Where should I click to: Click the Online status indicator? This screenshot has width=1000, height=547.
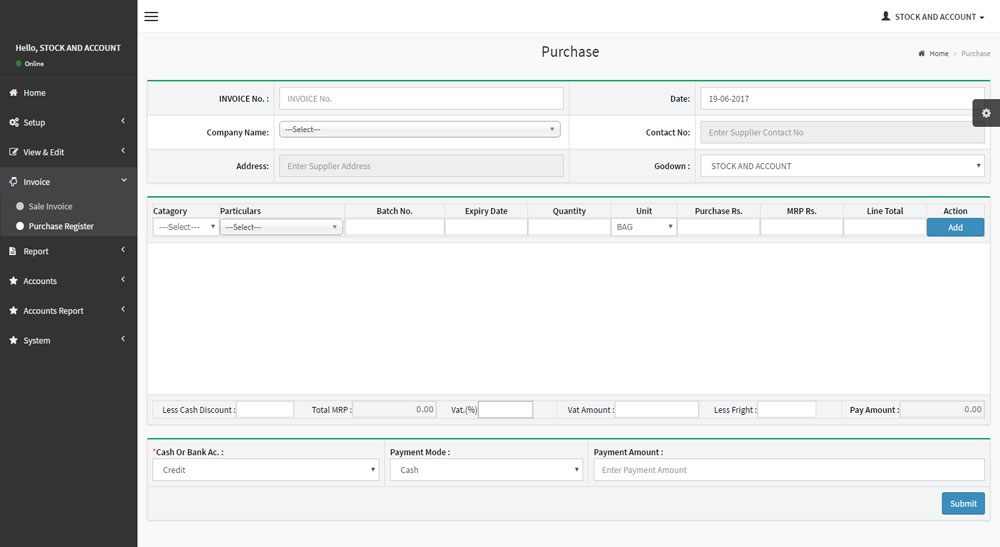(x=30, y=64)
